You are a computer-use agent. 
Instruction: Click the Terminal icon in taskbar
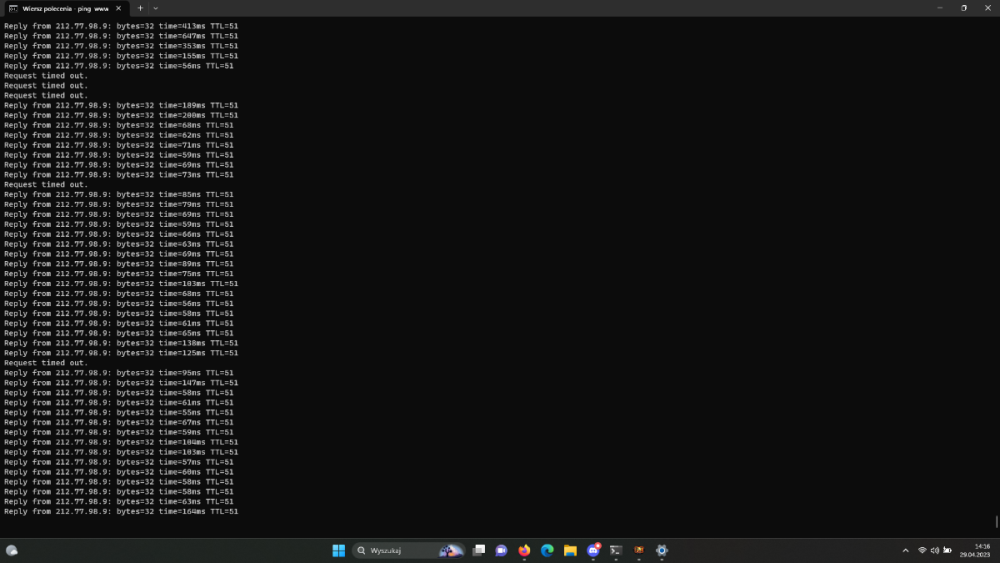point(616,550)
